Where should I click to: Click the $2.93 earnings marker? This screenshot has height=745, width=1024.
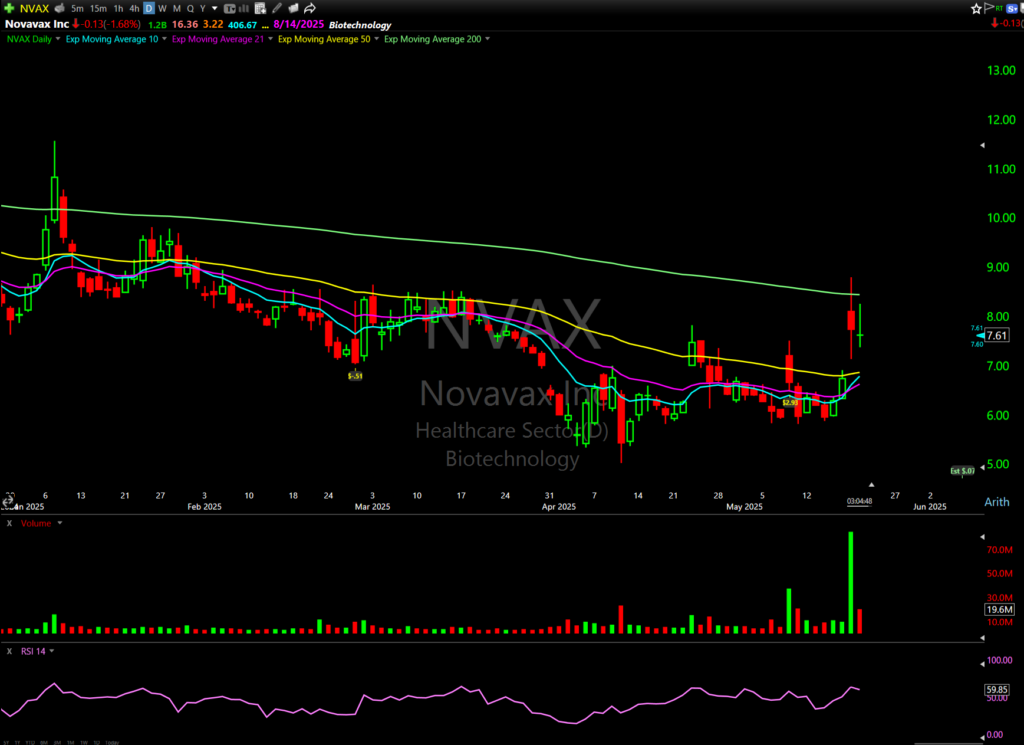click(790, 403)
